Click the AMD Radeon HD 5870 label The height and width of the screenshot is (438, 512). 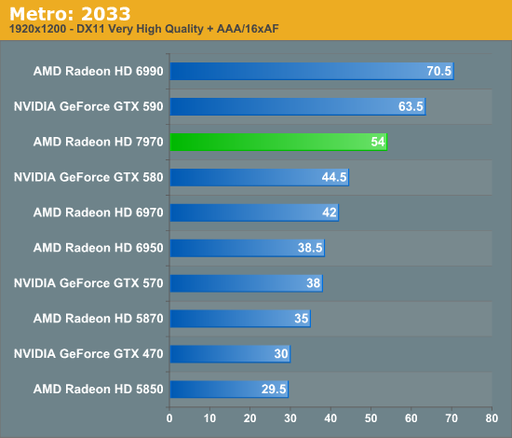(x=98, y=319)
